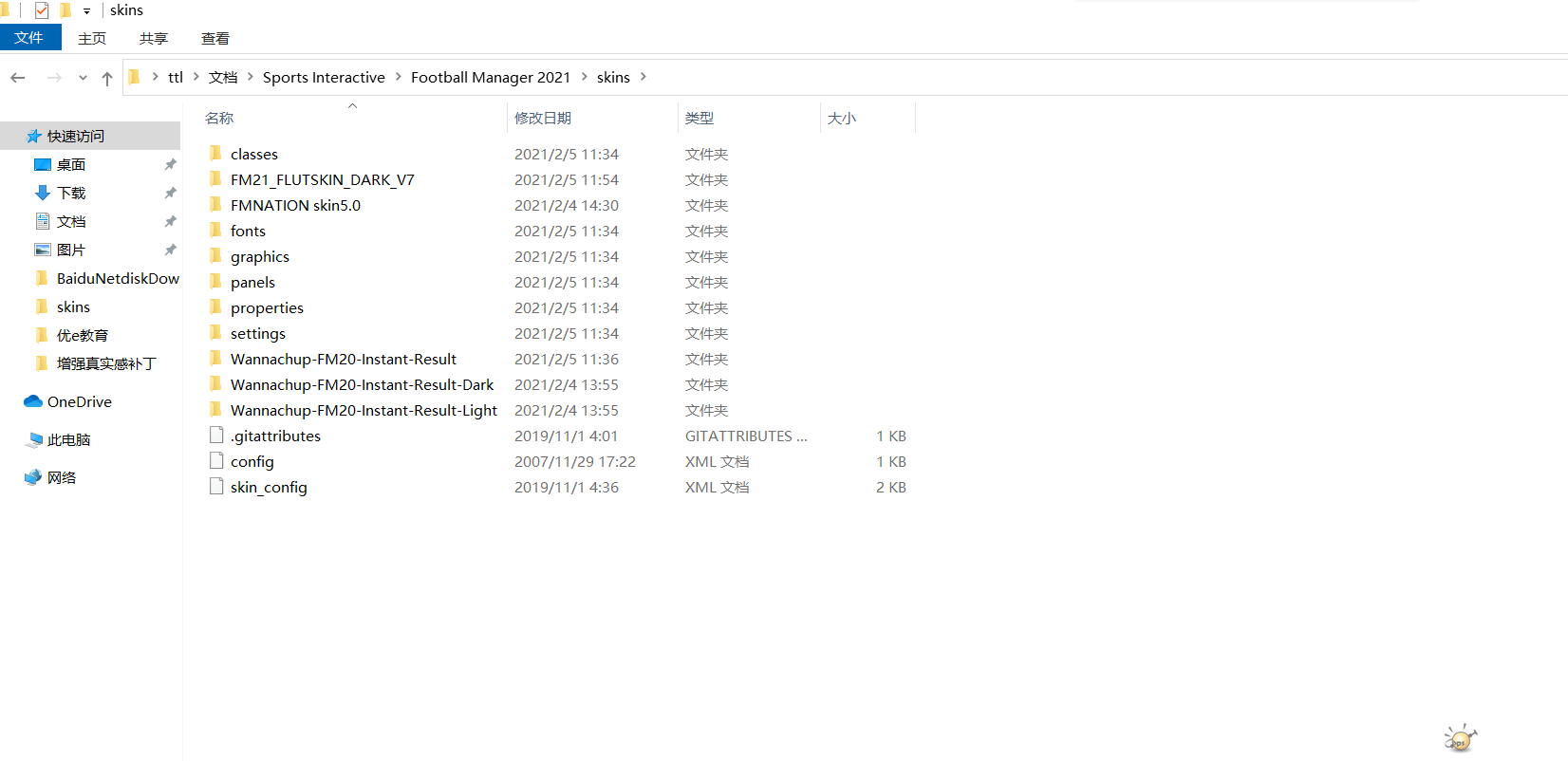Click the .gitattributes file icon
This screenshot has width=1568, height=761.
216,436
